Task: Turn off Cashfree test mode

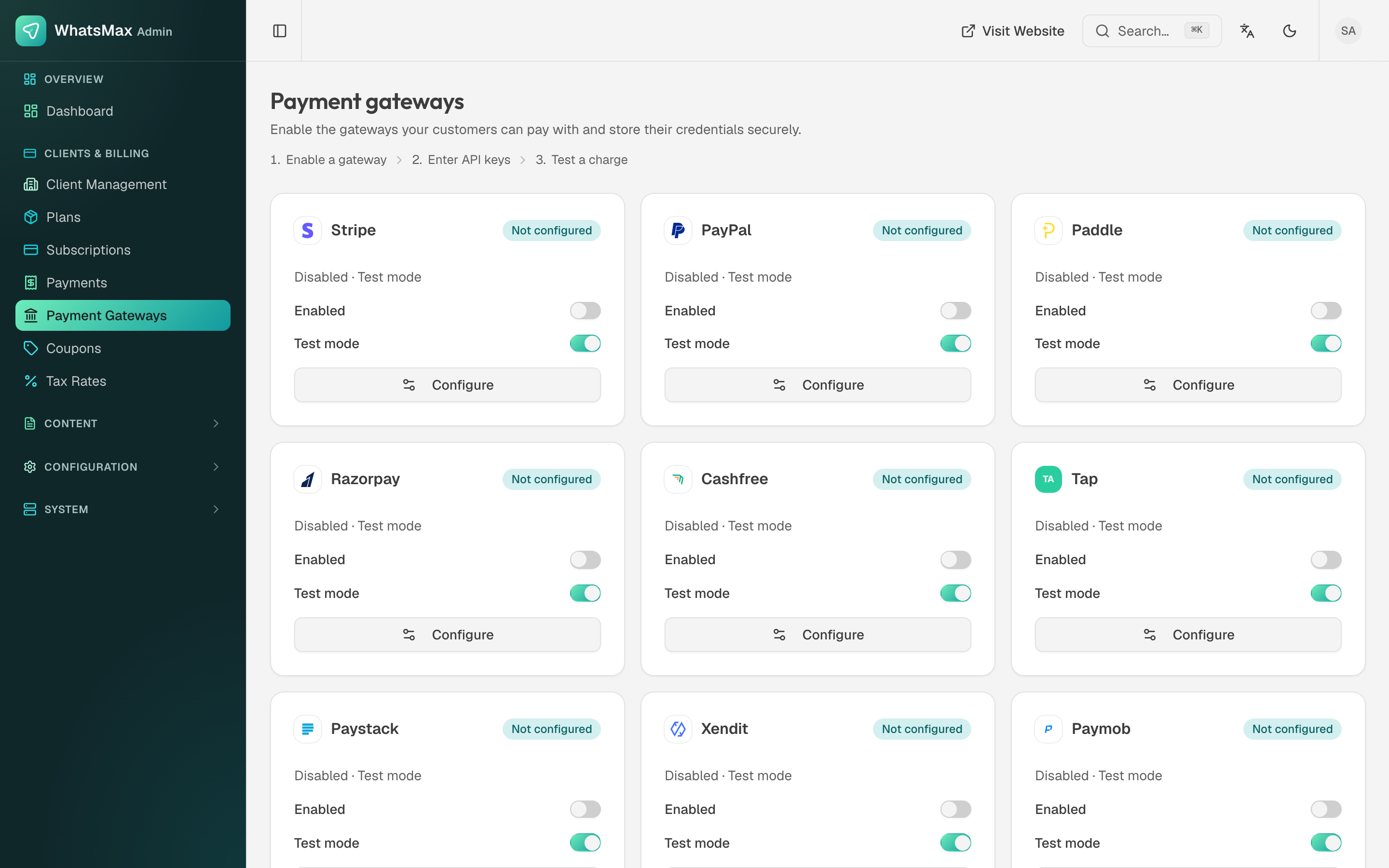Action: click(955, 593)
